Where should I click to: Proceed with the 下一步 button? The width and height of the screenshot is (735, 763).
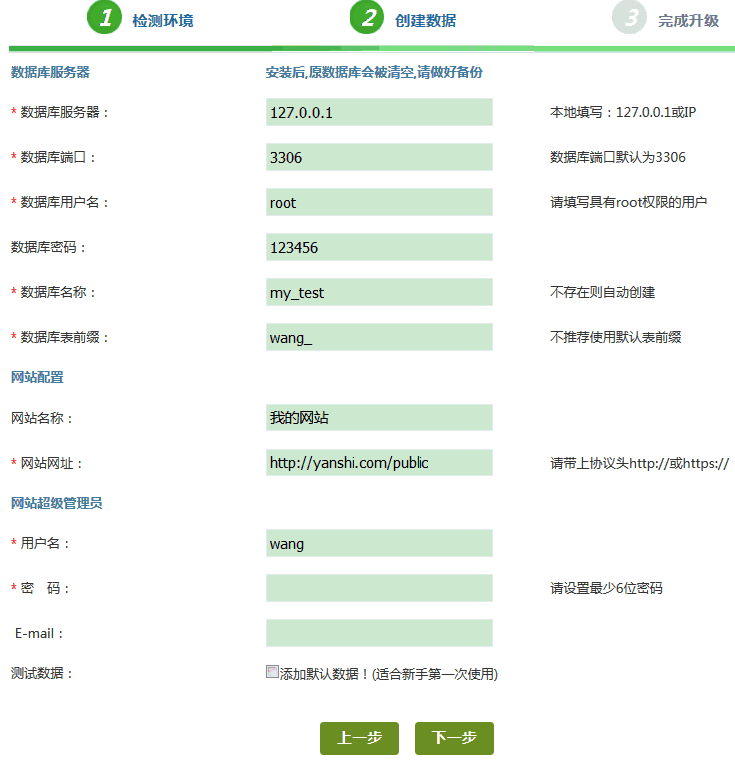(x=454, y=738)
